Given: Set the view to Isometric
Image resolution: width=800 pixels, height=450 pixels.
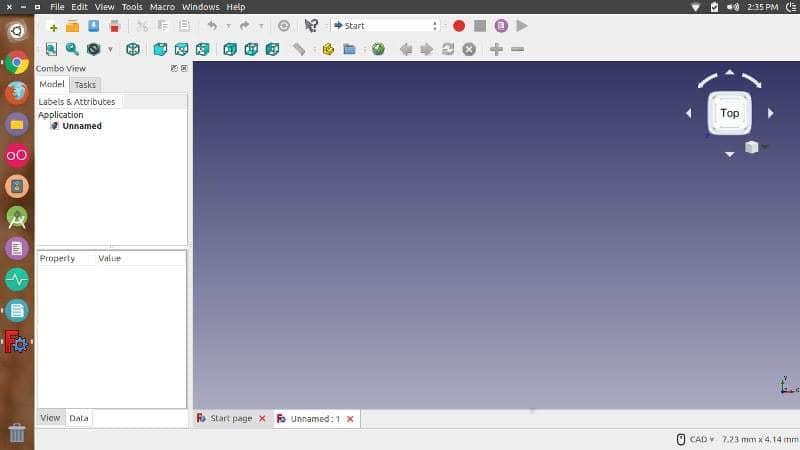Looking at the screenshot, I should 133,49.
